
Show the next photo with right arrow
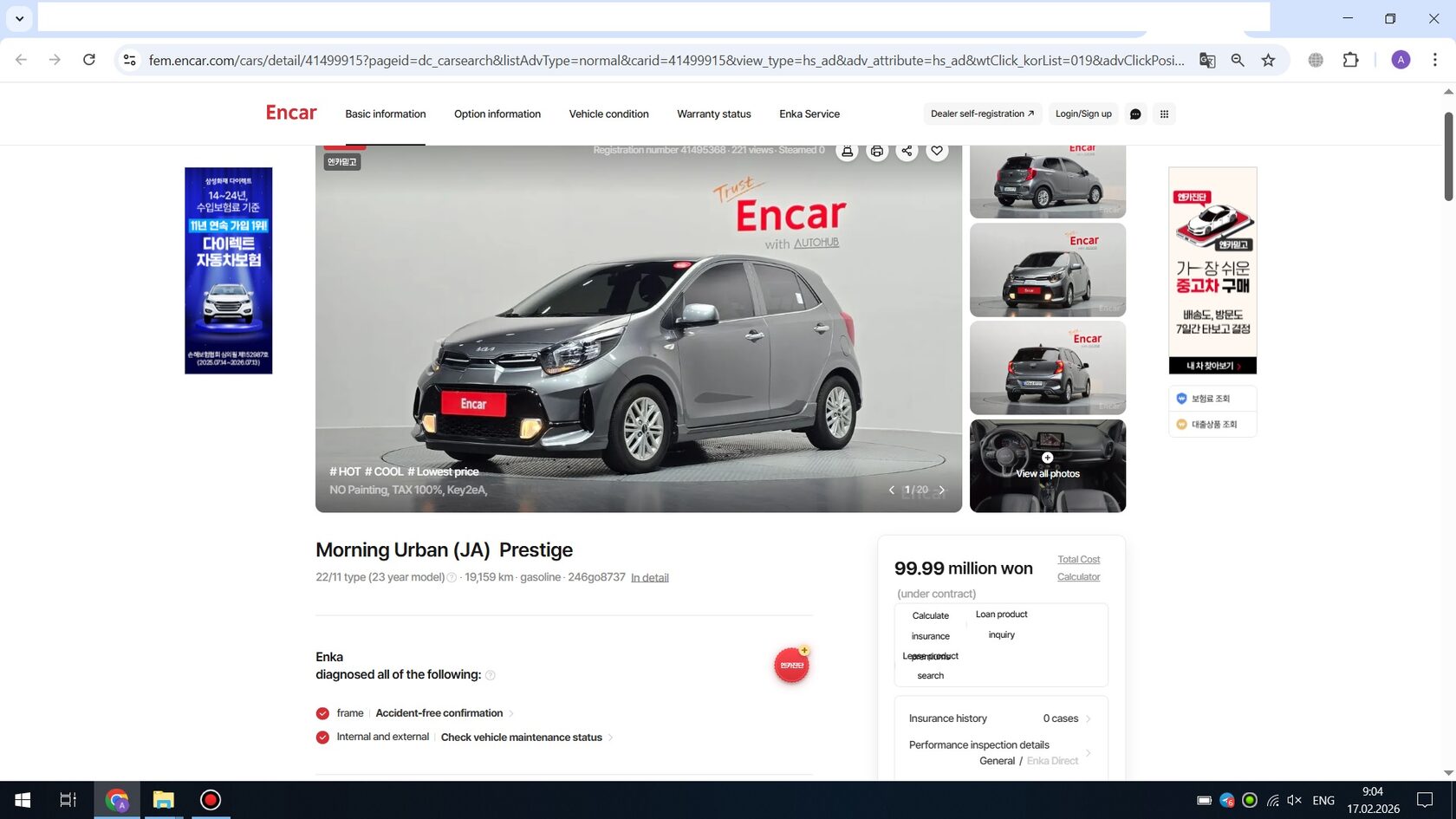tap(942, 490)
